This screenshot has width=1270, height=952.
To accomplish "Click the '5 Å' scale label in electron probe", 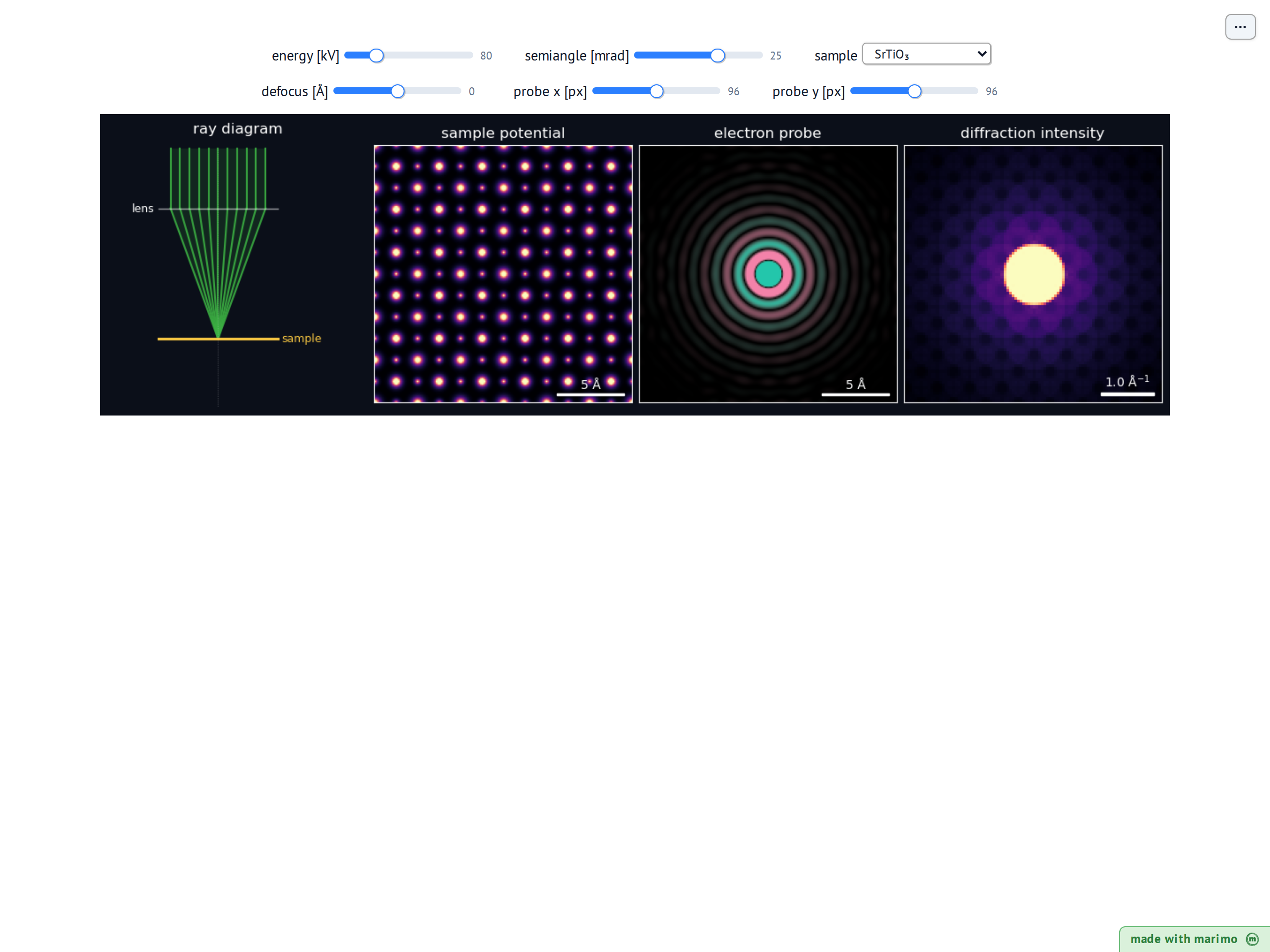I will point(855,384).
